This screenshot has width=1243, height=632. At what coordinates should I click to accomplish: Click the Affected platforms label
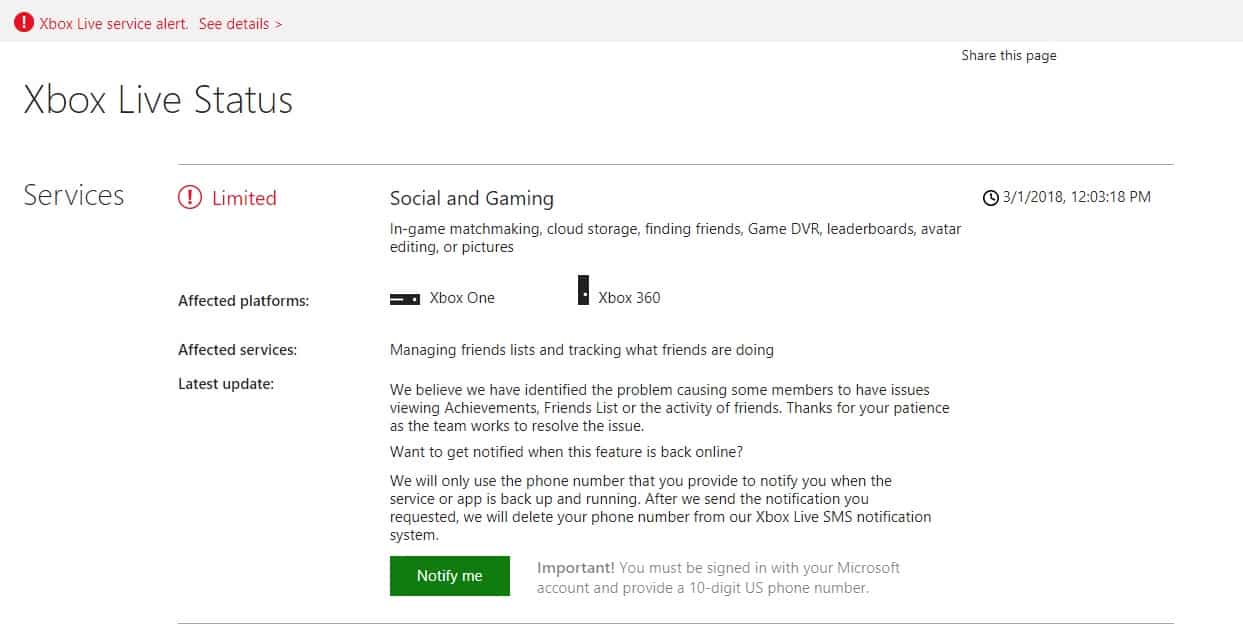(x=243, y=301)
